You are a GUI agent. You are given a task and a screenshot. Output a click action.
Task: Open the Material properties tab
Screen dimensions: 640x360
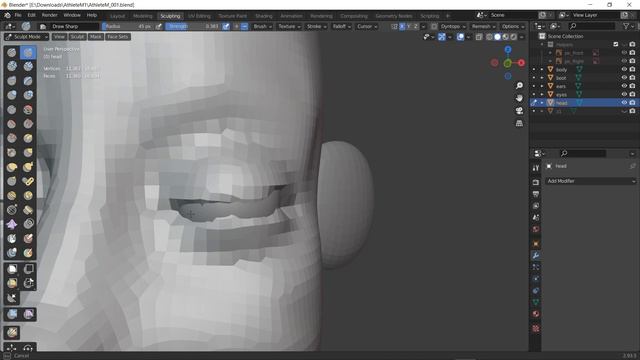536,314
